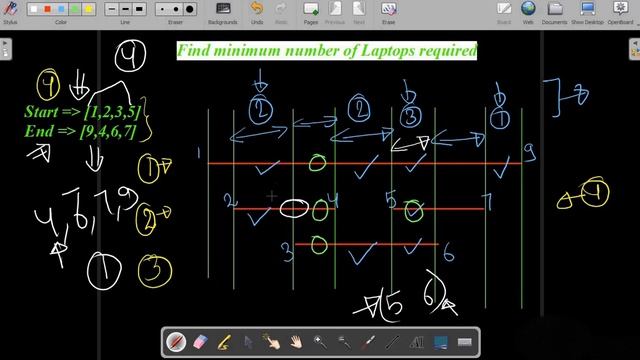Add a new page with Pages
Image resolution: width=640 pixels, height=360 pixels.
311,13
